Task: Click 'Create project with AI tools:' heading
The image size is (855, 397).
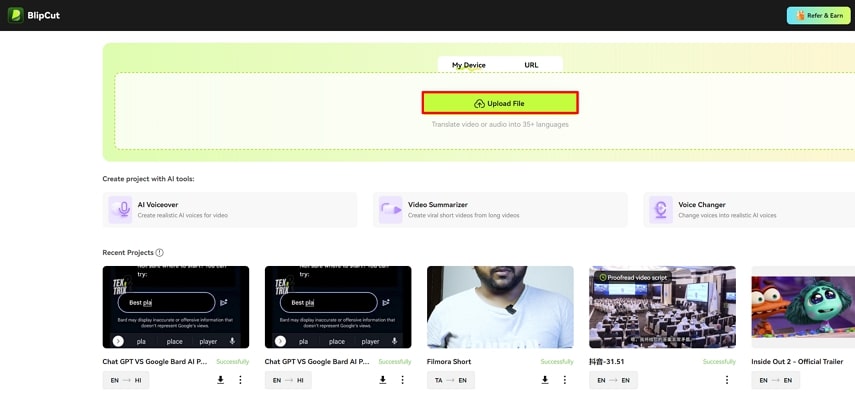Action: [x=148, y=179]
